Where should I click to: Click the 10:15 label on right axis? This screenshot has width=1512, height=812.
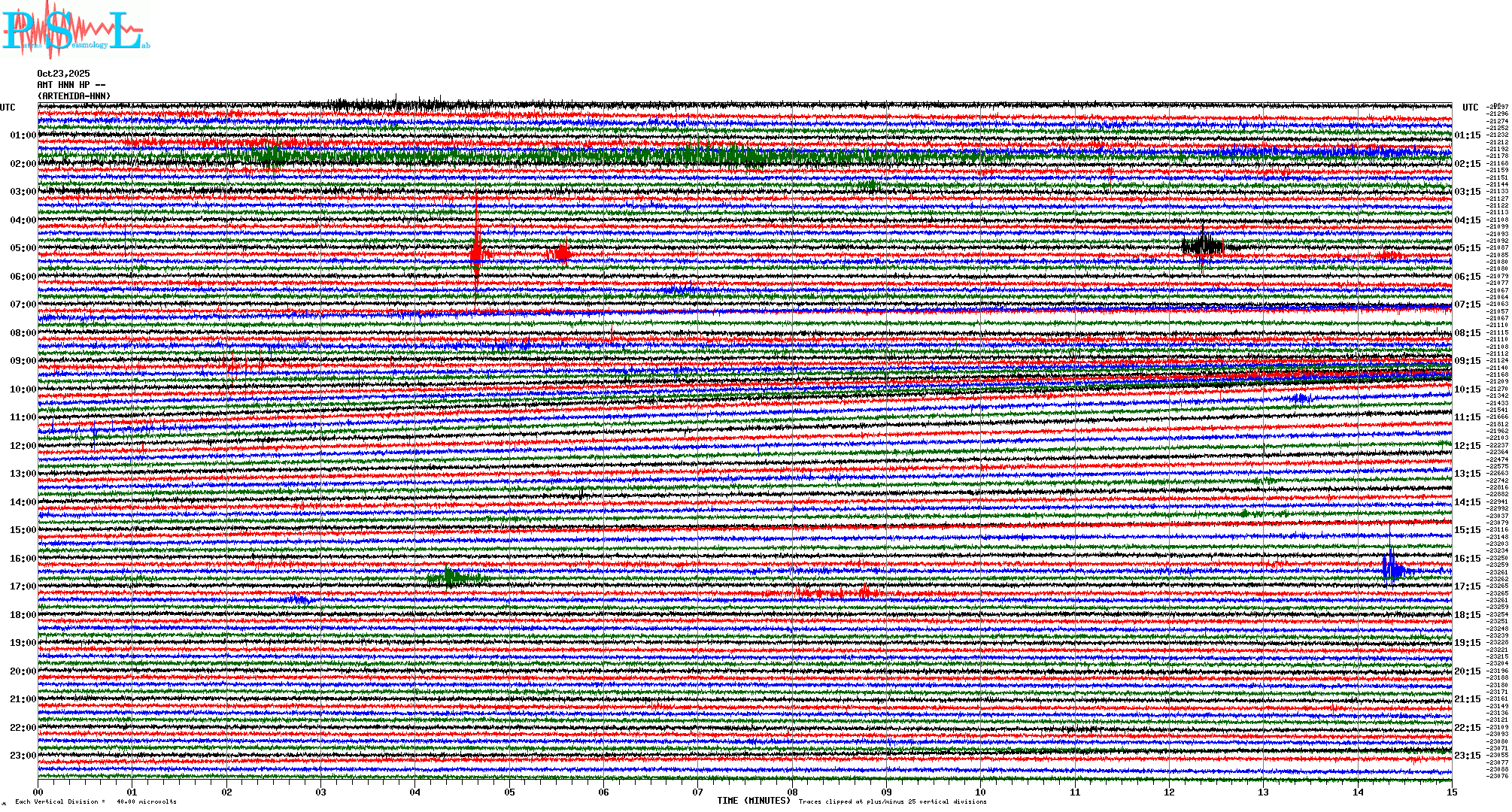pos(1467,389)
